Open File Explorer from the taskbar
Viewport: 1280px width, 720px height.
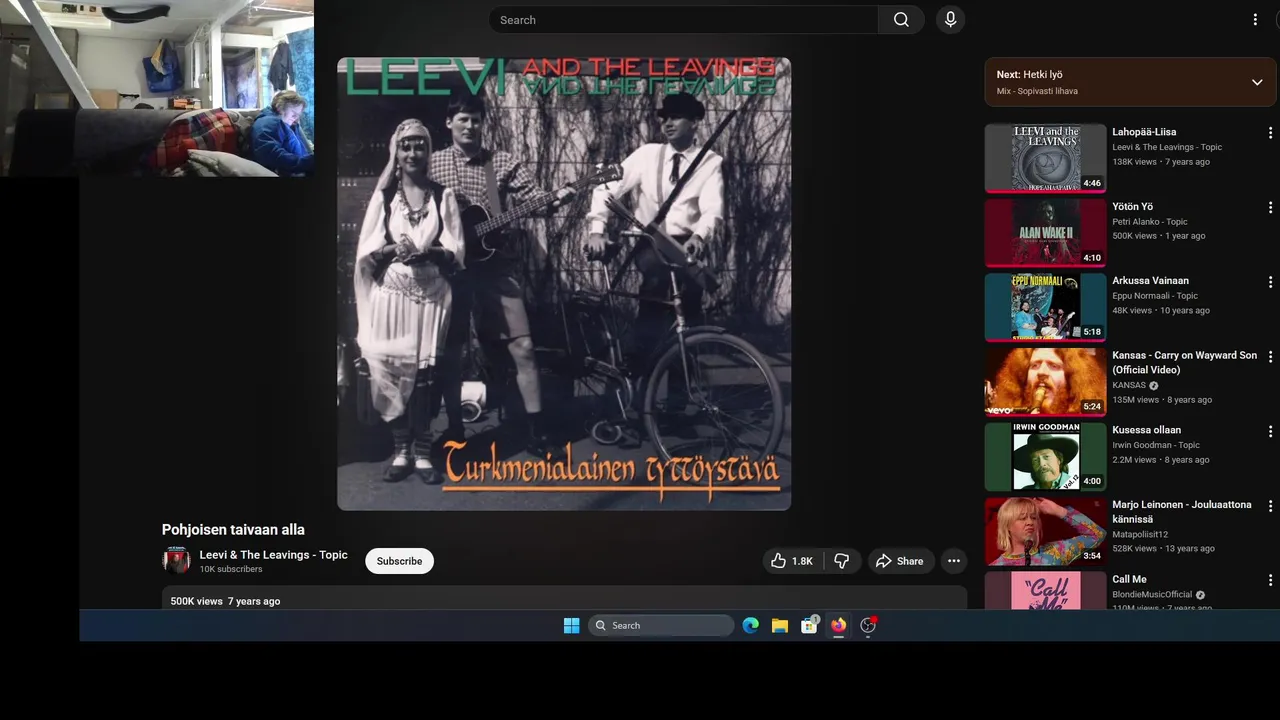[x=780, y=626]
